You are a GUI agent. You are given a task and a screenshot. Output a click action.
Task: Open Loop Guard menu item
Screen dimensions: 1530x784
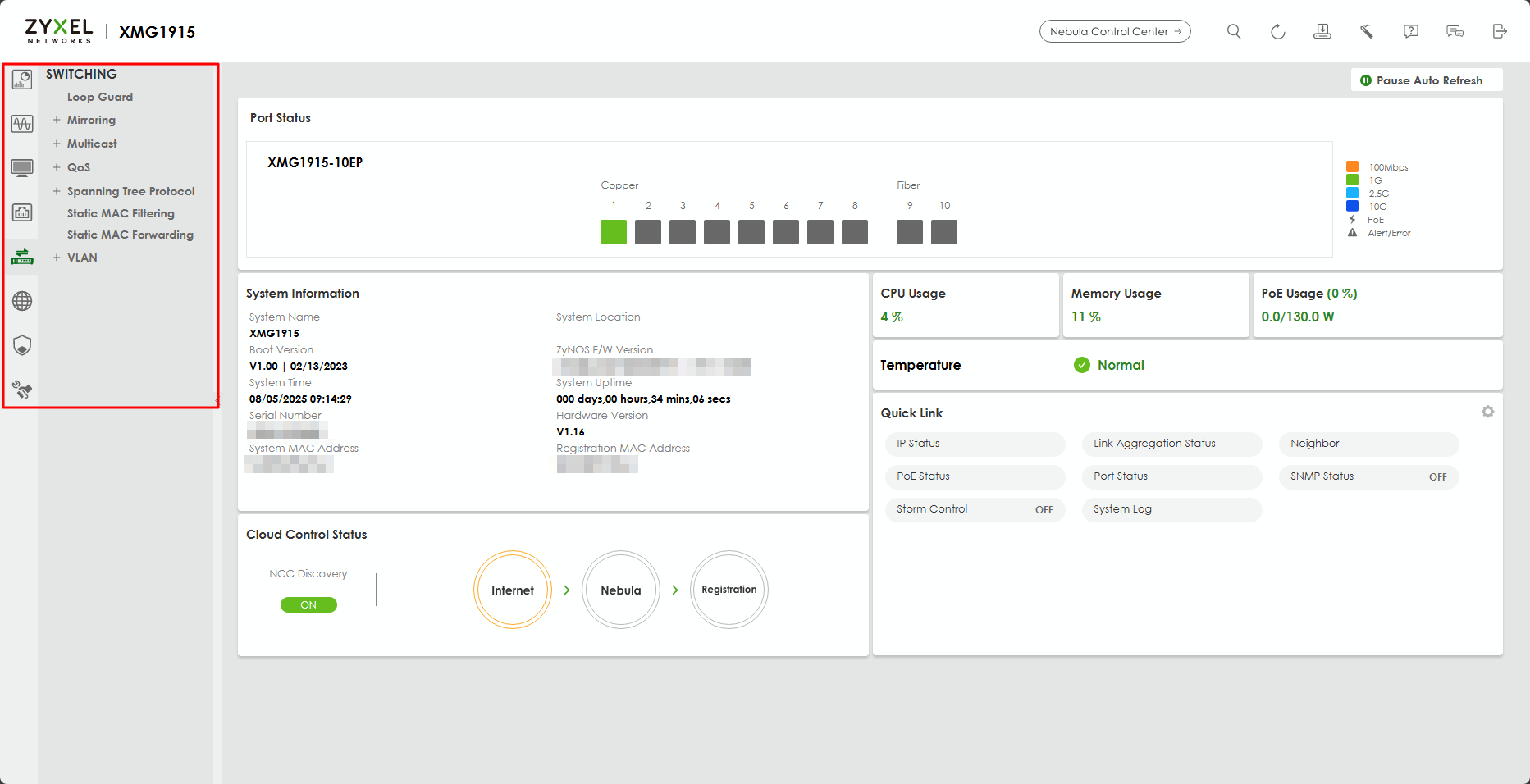tap(100, 97)
